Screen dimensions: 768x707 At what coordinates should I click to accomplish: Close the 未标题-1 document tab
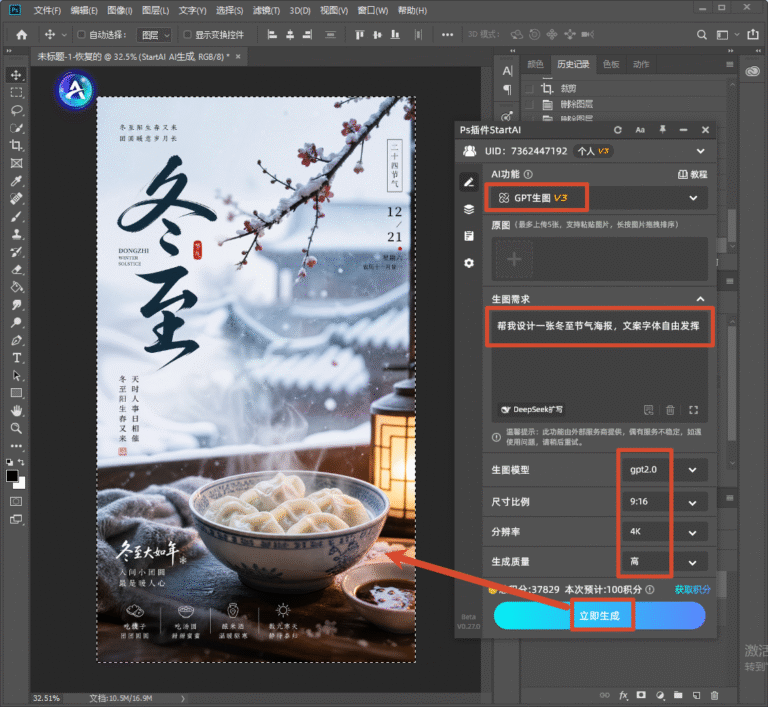(x=238, y=57)
